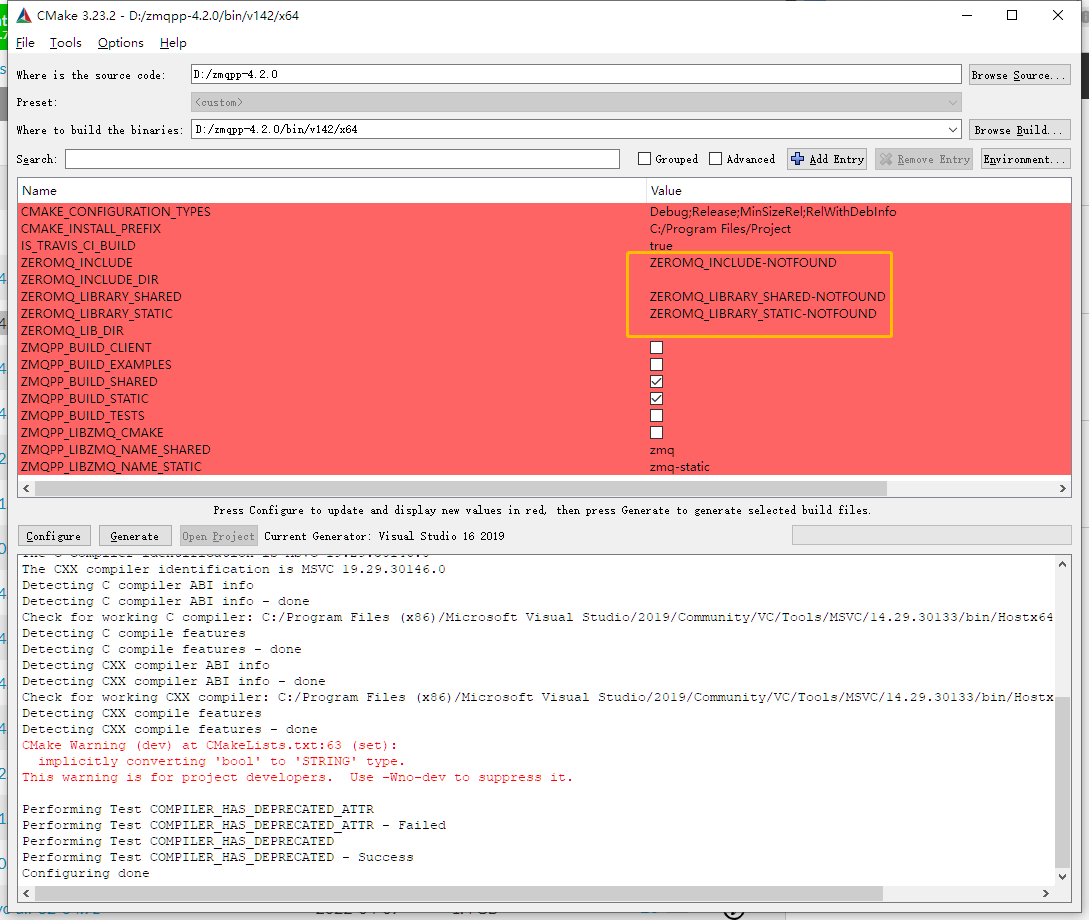Image resolution: width=1089 pixels, height=920 pixels.
Task: Click output log scroll down arrow
Action: pyautogui.click(x=1062, y=876)
